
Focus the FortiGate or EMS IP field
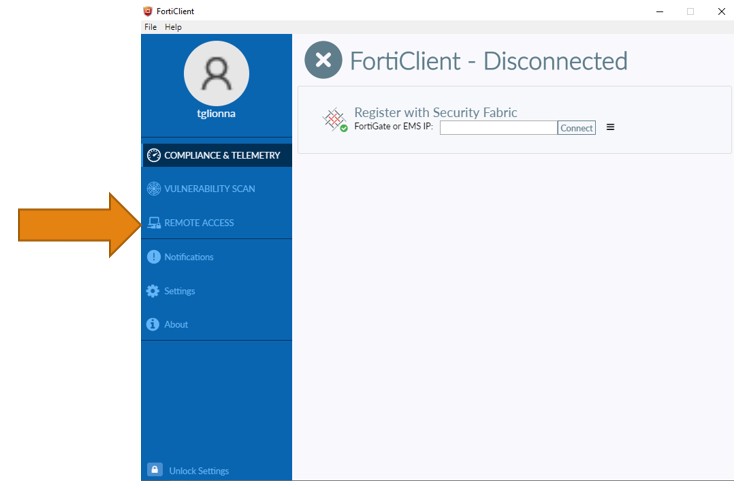tap(498, 127)
